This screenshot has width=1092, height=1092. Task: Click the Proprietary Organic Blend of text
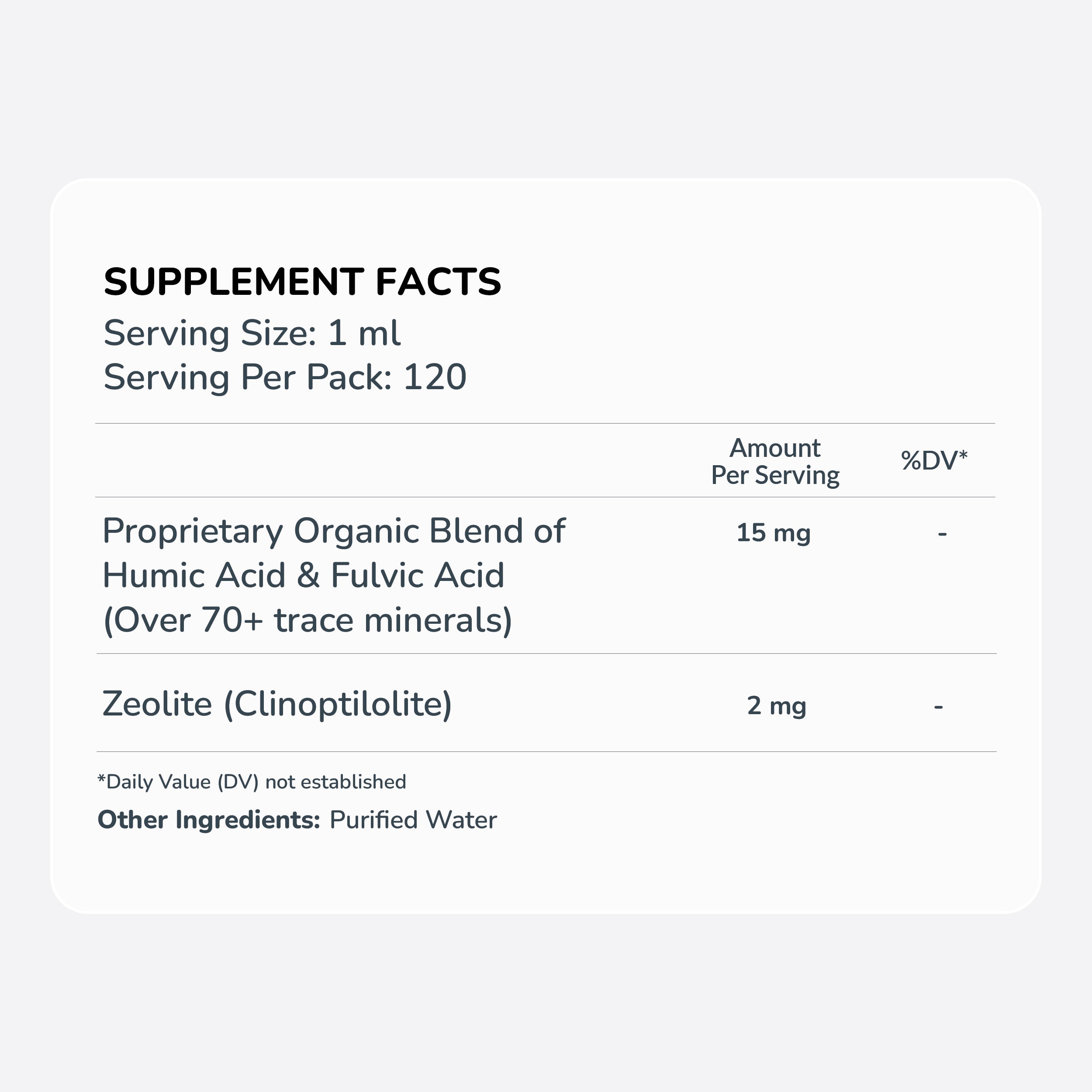[x=333, y=531]
